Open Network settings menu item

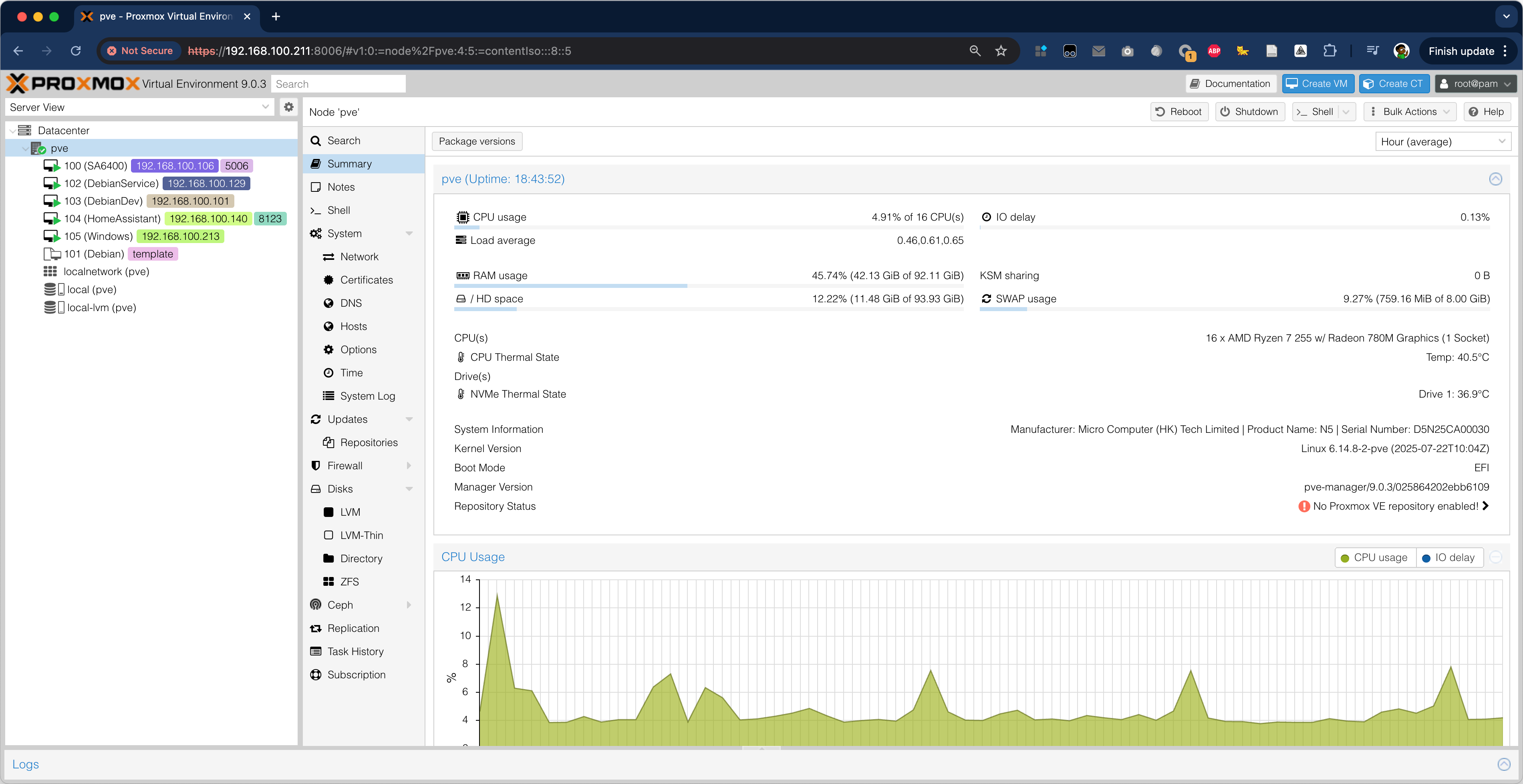point(364,257)
